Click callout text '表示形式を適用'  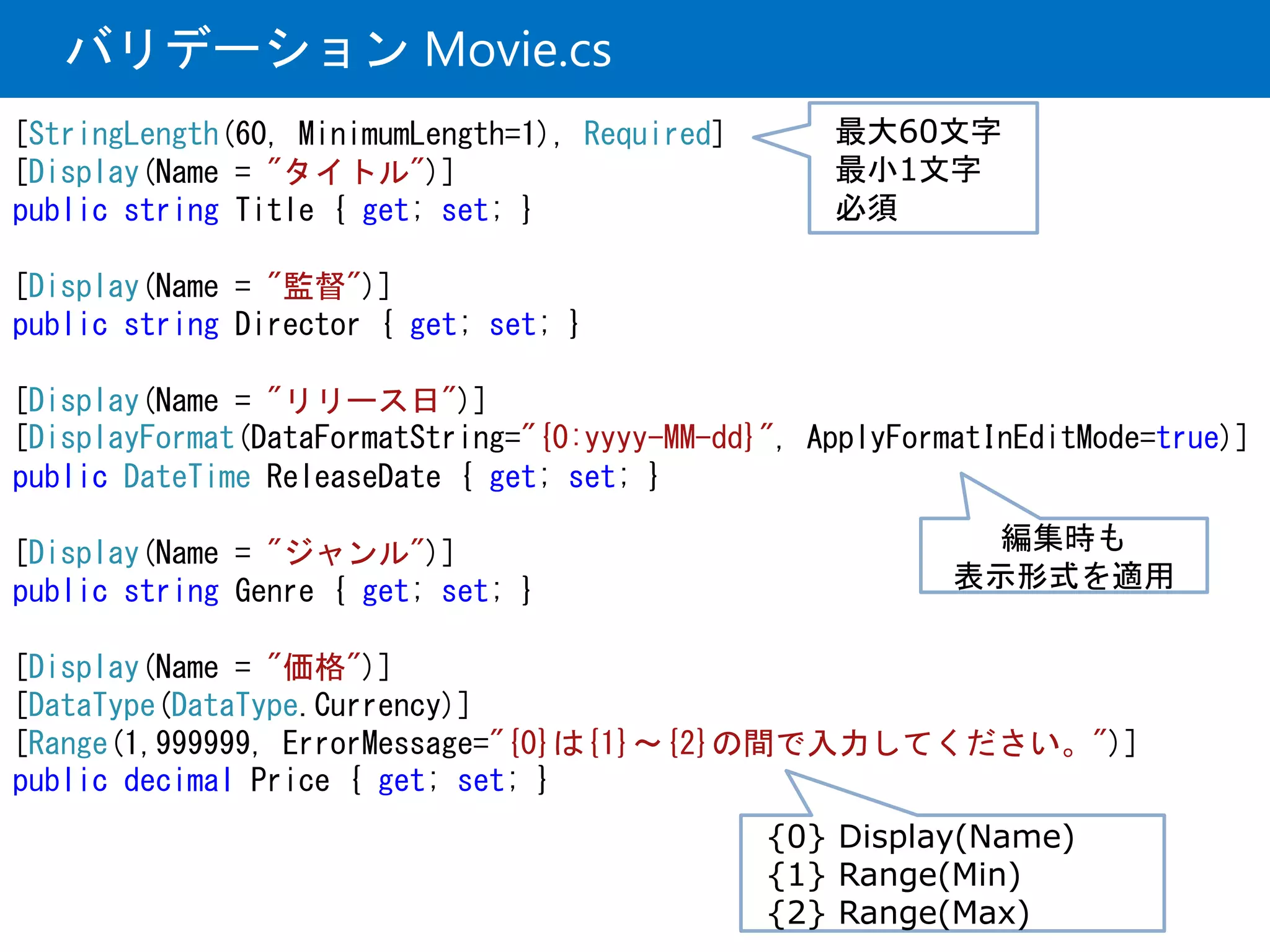(1064, 576)
